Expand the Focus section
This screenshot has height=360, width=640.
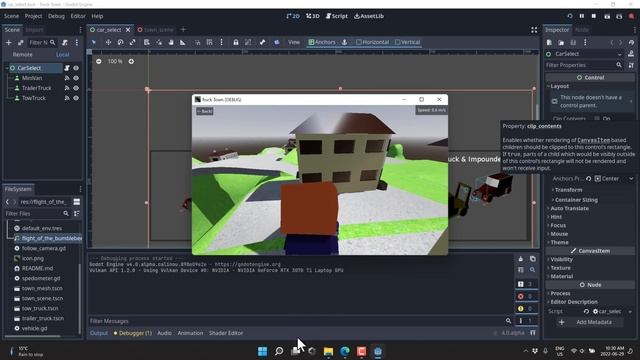[558, 225]
